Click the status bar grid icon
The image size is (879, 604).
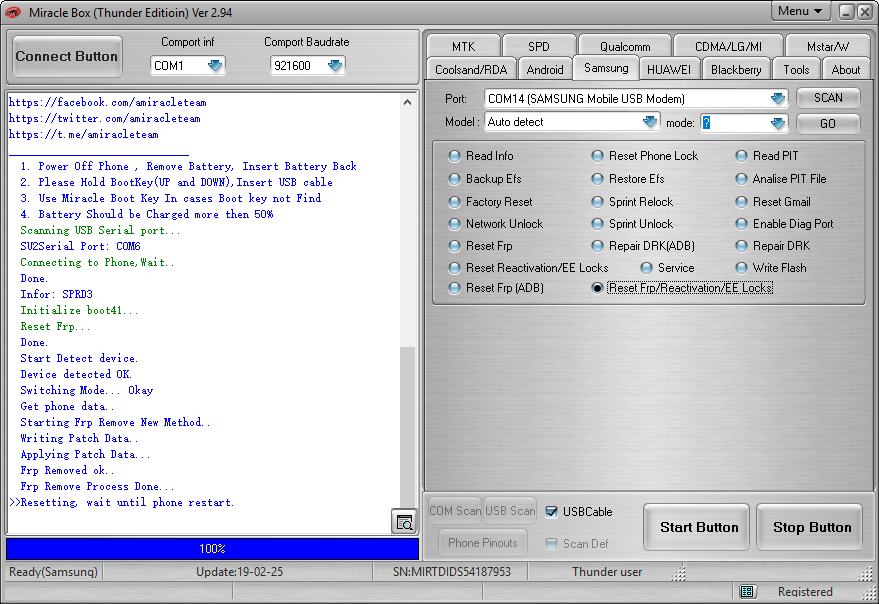tap(747, 591)
